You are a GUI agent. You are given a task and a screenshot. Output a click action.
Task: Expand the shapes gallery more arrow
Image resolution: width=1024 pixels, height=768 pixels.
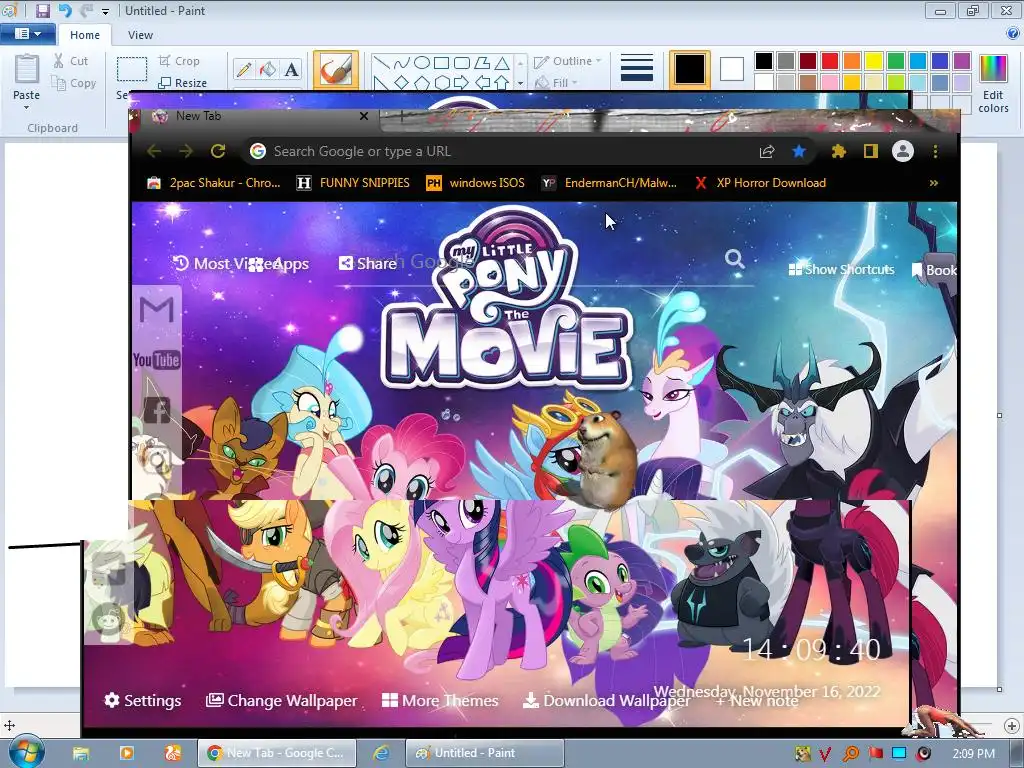tap(520, 84)
